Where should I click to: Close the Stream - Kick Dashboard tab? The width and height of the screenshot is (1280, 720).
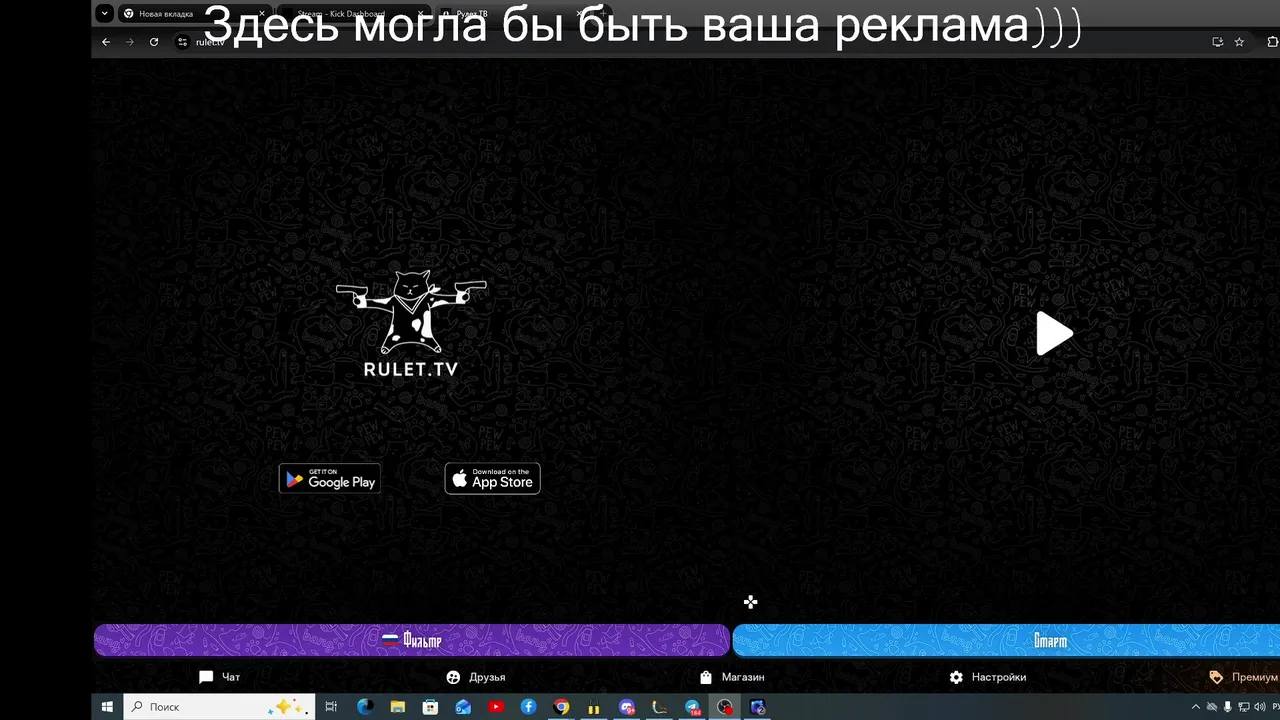click(421, 14)
